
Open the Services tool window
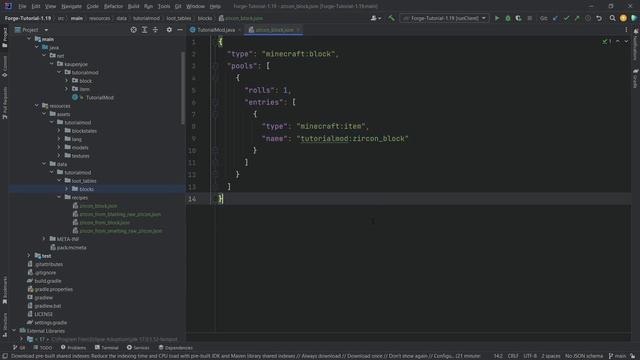[x=138, y=348]
